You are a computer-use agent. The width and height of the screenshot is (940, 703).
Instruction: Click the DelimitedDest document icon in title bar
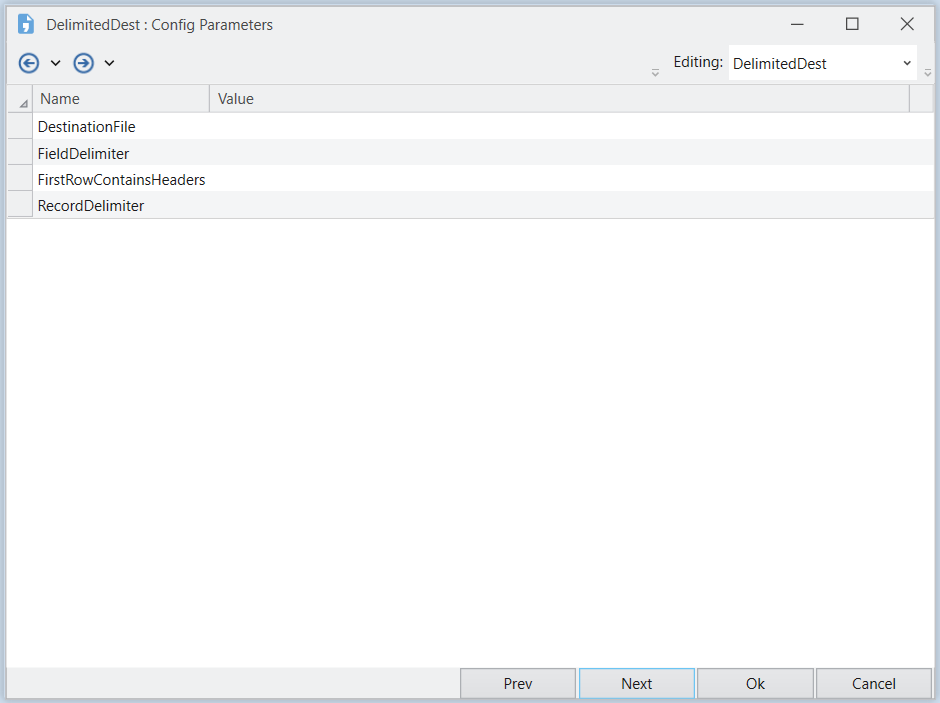pyautogui.click(x=25, y=24)
